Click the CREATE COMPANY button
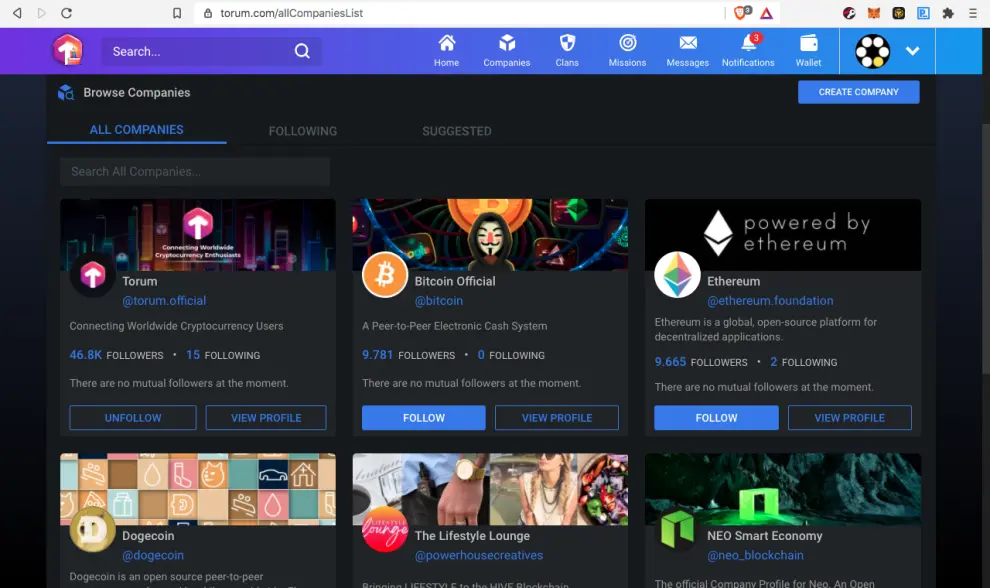 (859, 92)
